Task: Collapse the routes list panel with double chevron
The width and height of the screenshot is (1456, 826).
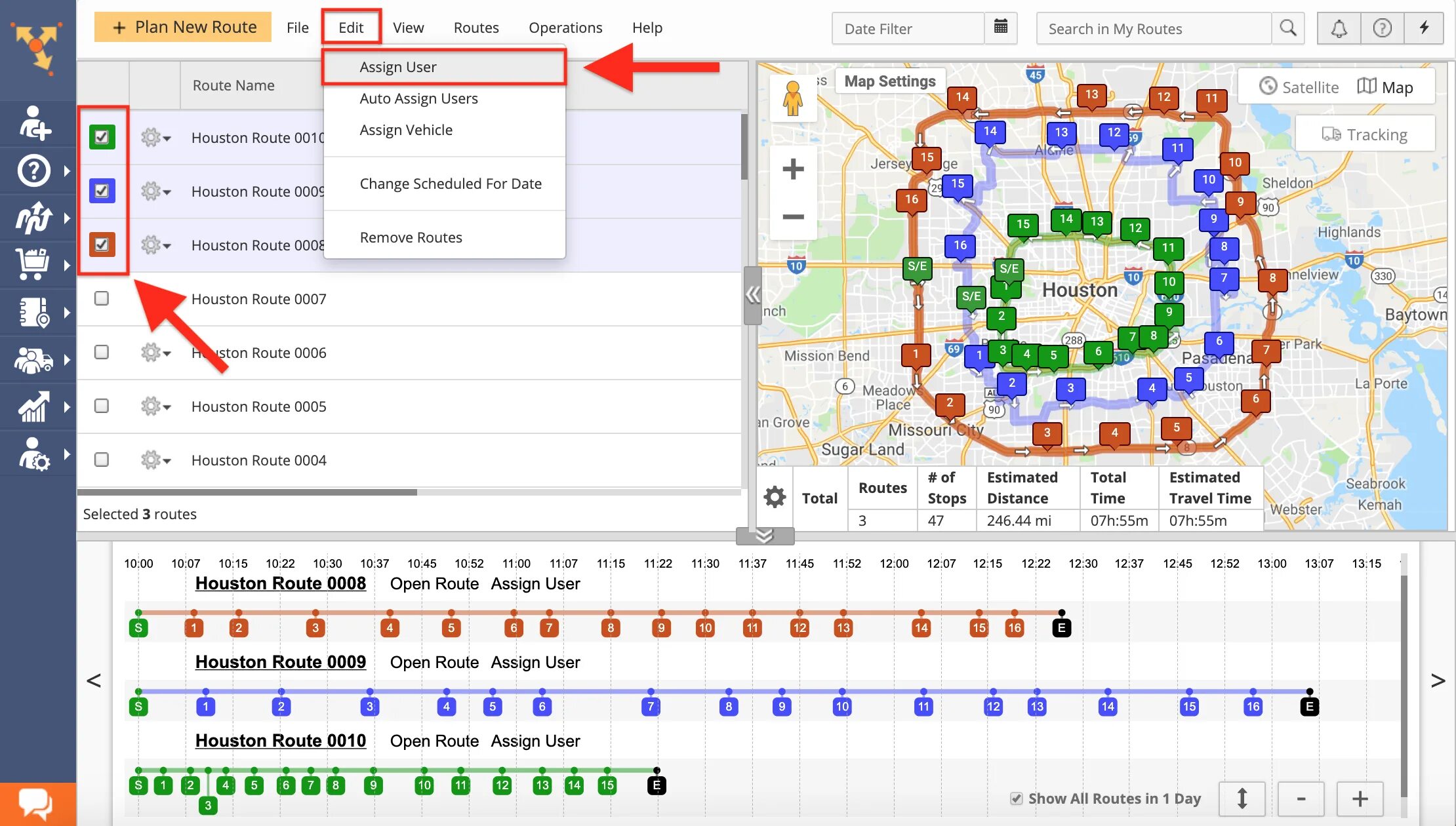Action: click(752, 294)
